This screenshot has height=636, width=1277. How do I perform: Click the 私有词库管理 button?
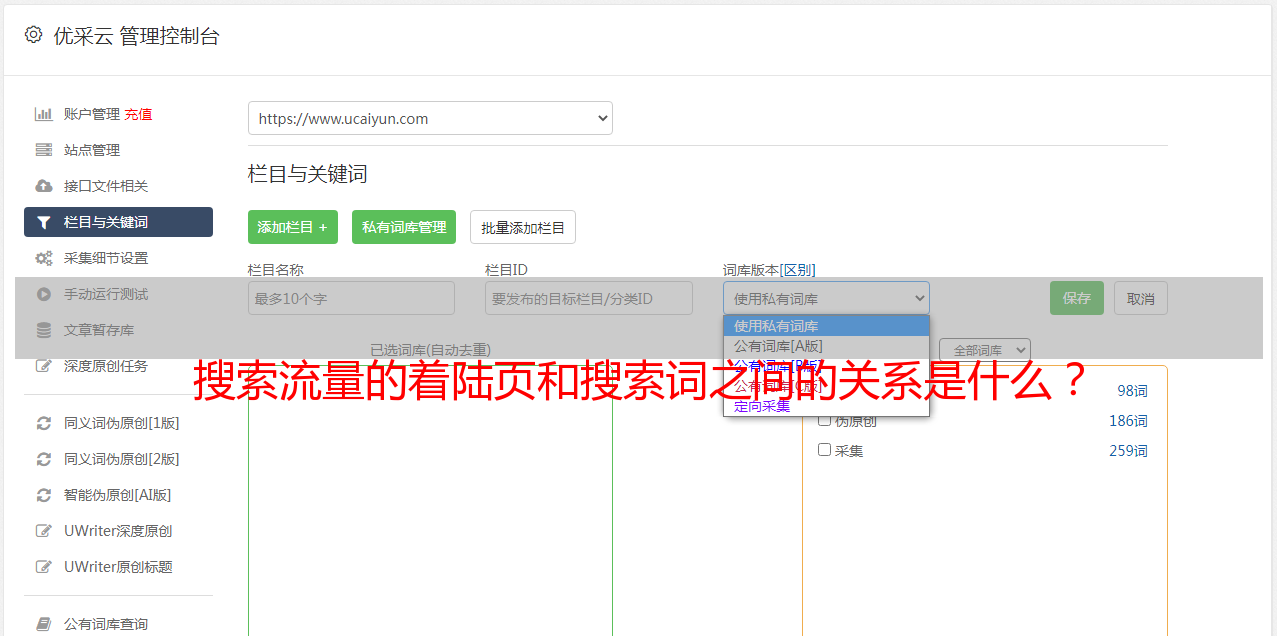tap(404, 227)
